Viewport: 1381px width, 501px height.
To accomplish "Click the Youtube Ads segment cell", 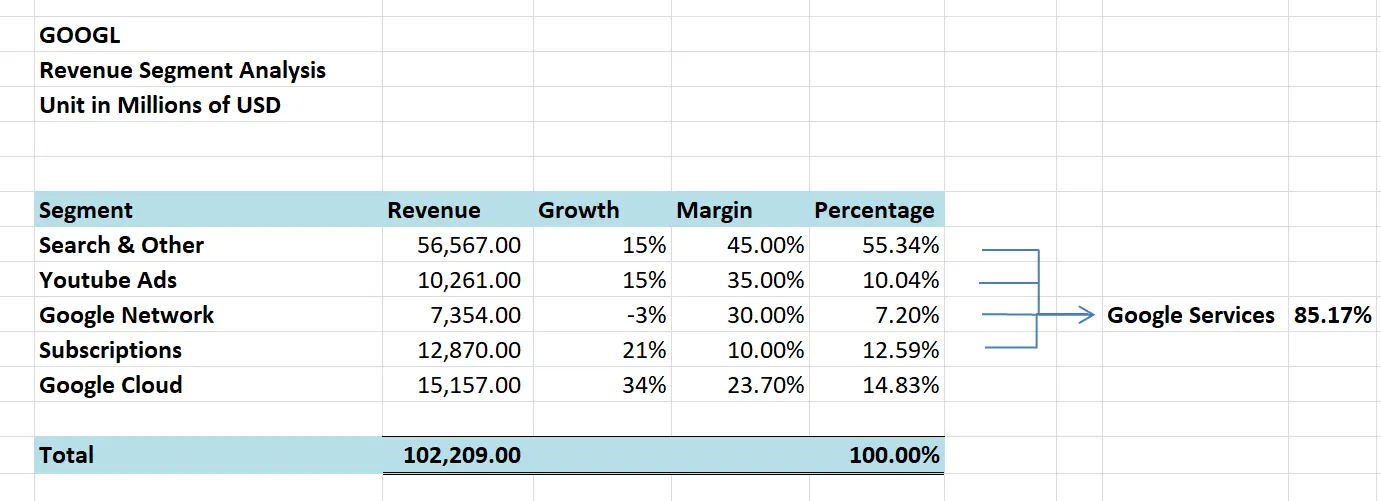I will pyautogui.click(x=208, y=280).
